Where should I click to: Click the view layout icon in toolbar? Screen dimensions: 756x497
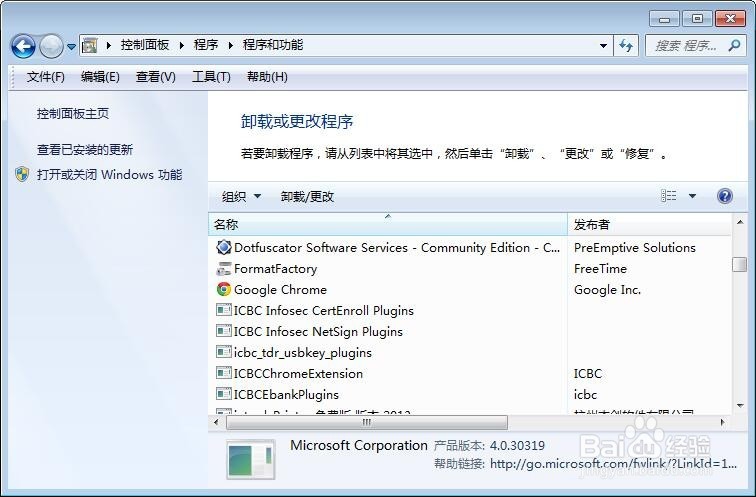pyautogui.click(x=668, y=196)
